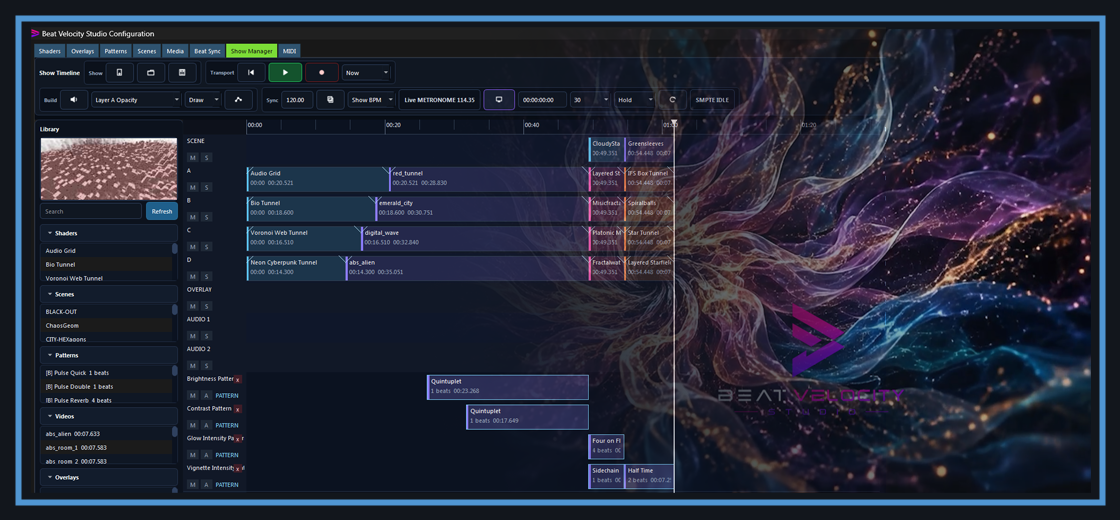
Task: Click the Library shader preview thumbnail
Action: 109,169
